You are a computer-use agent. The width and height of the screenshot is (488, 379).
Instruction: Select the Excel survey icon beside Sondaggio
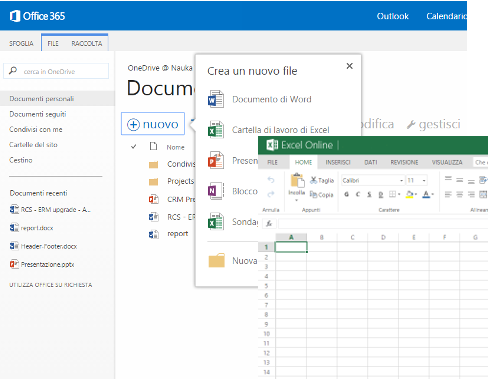216,222
